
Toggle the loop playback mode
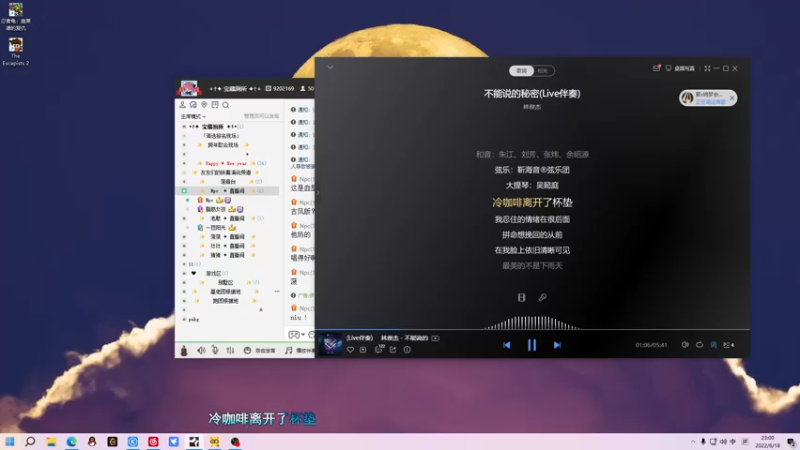tap(699, 345)
